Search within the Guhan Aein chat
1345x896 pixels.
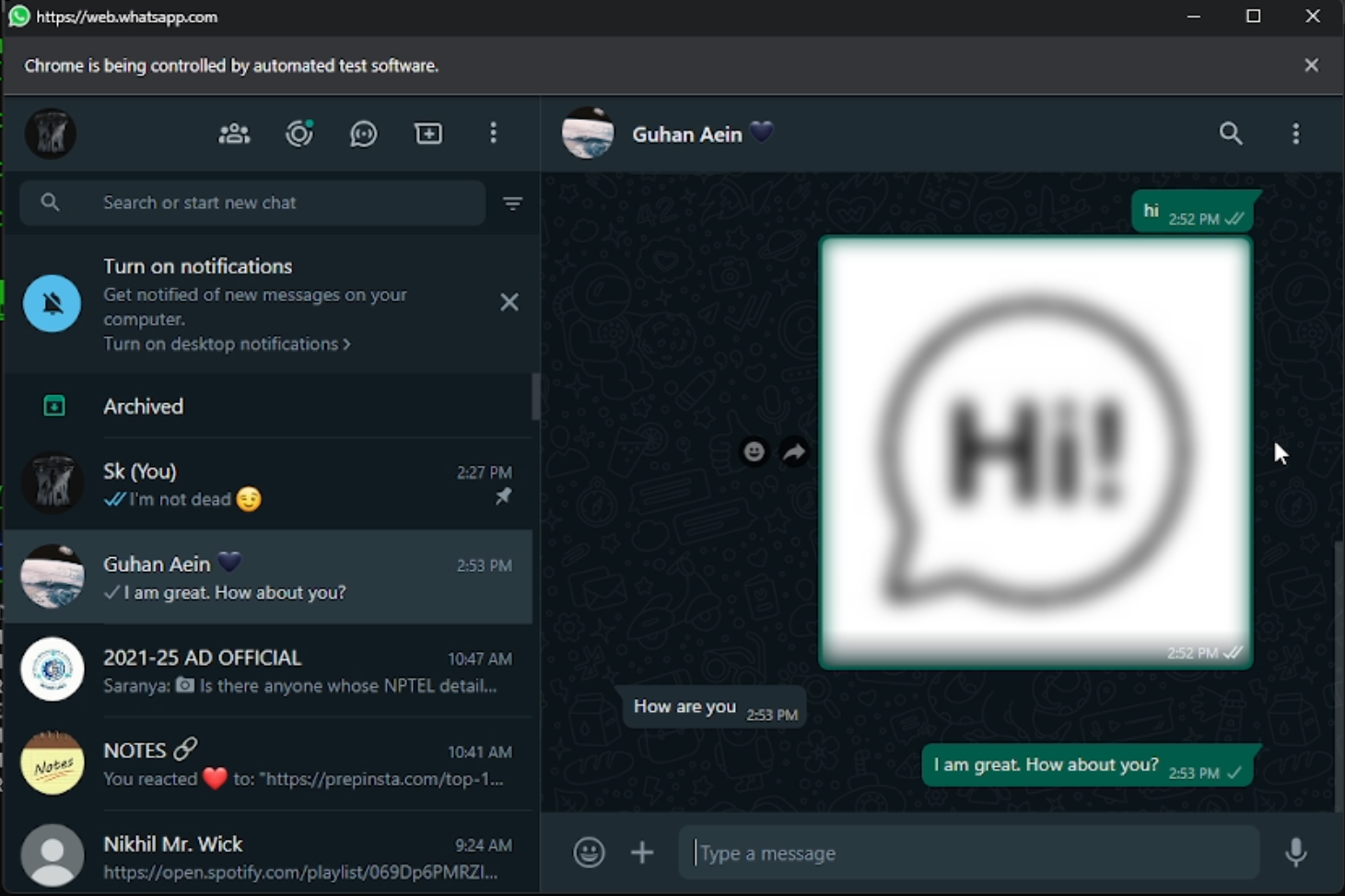[x=1231, y=134]
